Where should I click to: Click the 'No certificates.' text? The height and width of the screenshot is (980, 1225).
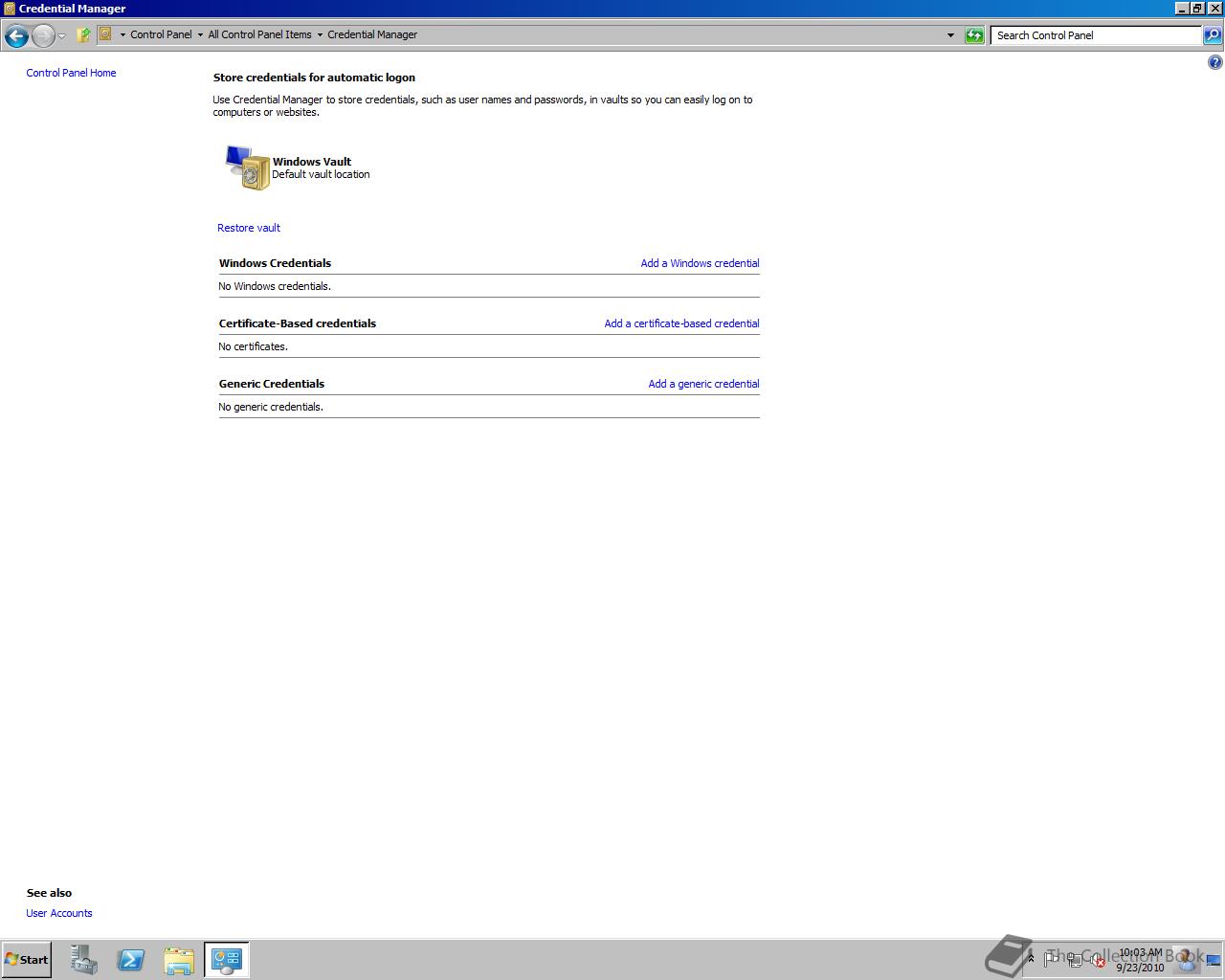[253, 346]
